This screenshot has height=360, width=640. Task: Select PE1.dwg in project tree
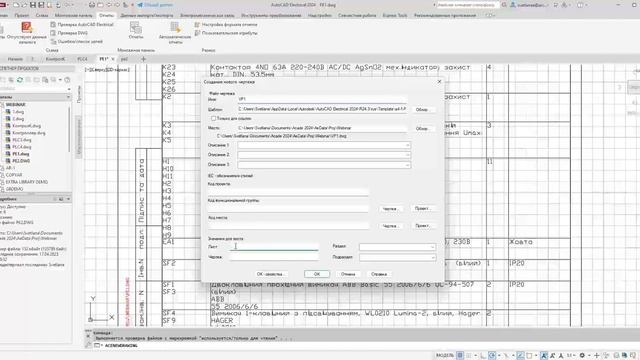click(20, 154)
